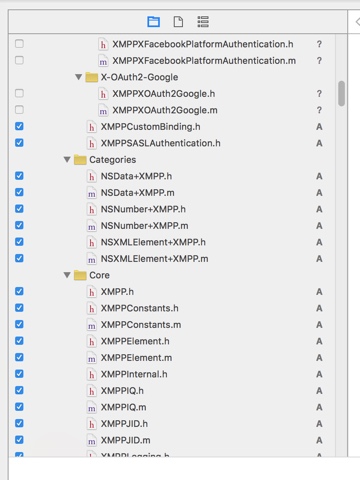Uncheck the XMPPSASLAuthentication.h checkbox

pos(19,143)
